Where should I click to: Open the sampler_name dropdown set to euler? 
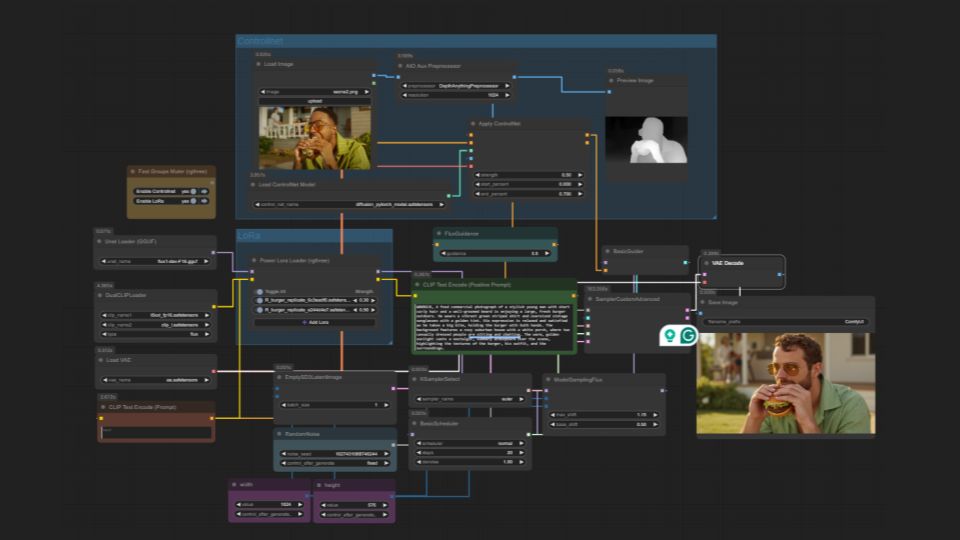point(470,397)
